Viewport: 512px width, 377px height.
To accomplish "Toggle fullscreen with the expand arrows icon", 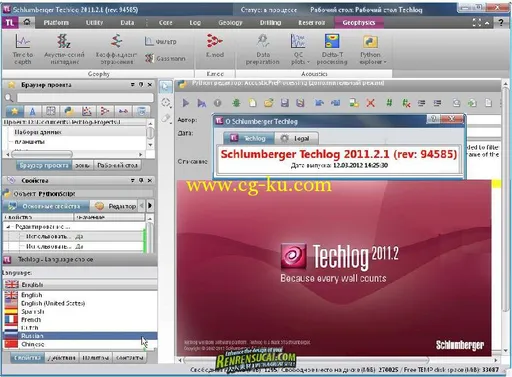I will (x=477, y=22).
